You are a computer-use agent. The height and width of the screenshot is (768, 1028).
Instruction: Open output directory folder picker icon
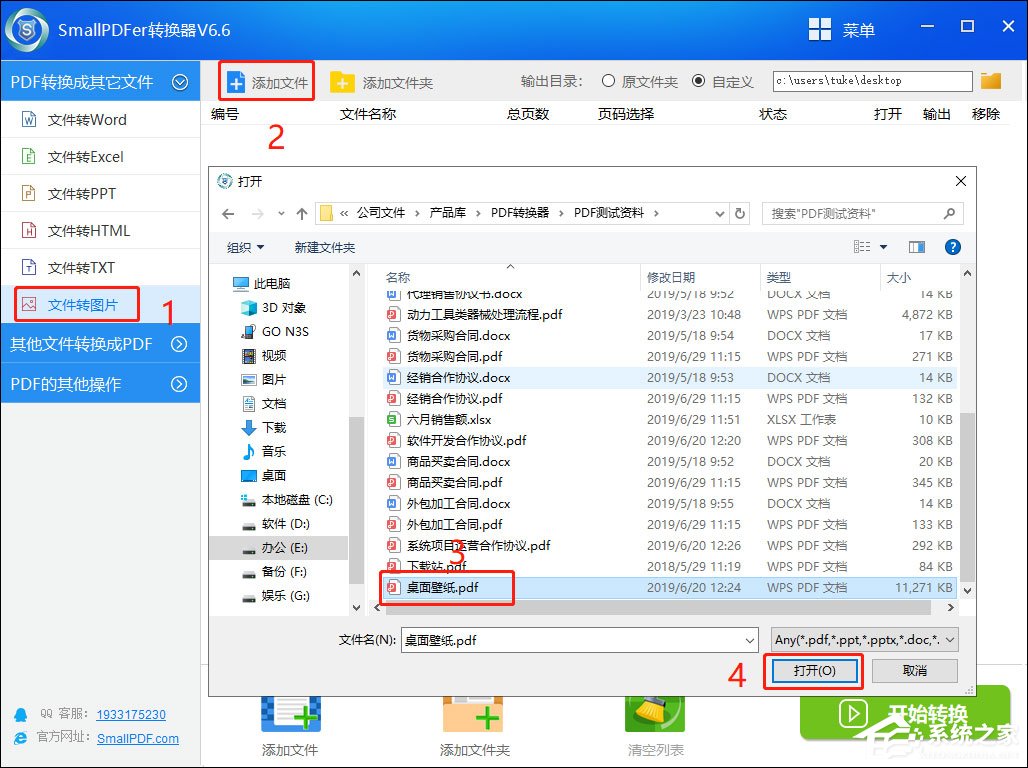coord(990,80)
